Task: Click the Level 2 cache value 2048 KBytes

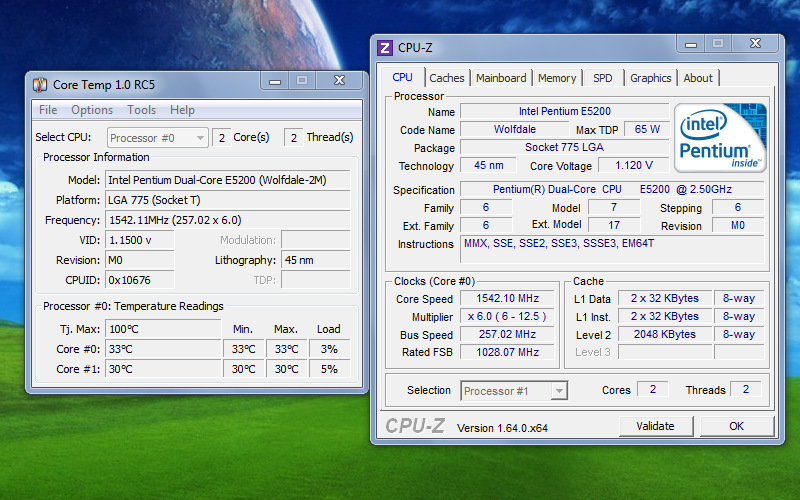Action: tap(665, 334)
